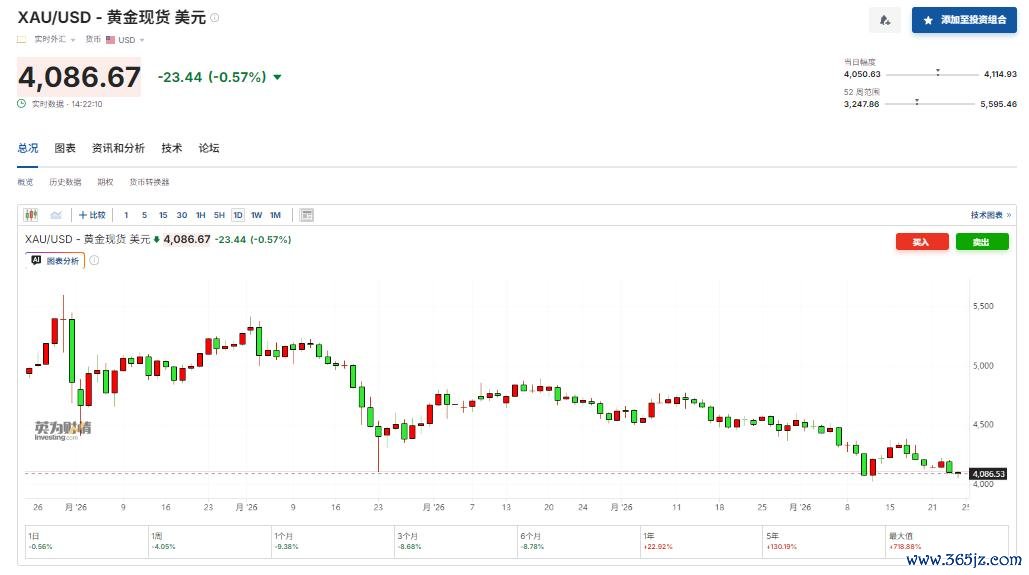Click the plus 比较 compare icon
Screen dimensions: 1029x575
92,215
